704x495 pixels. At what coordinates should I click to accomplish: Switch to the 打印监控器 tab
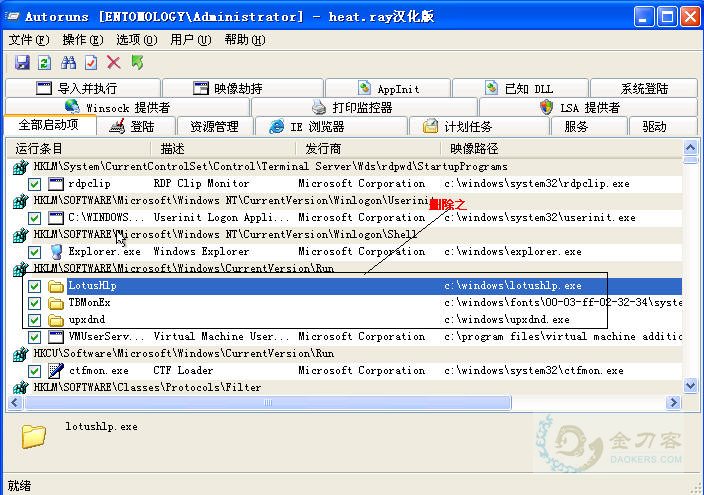(x=364, y=107)
